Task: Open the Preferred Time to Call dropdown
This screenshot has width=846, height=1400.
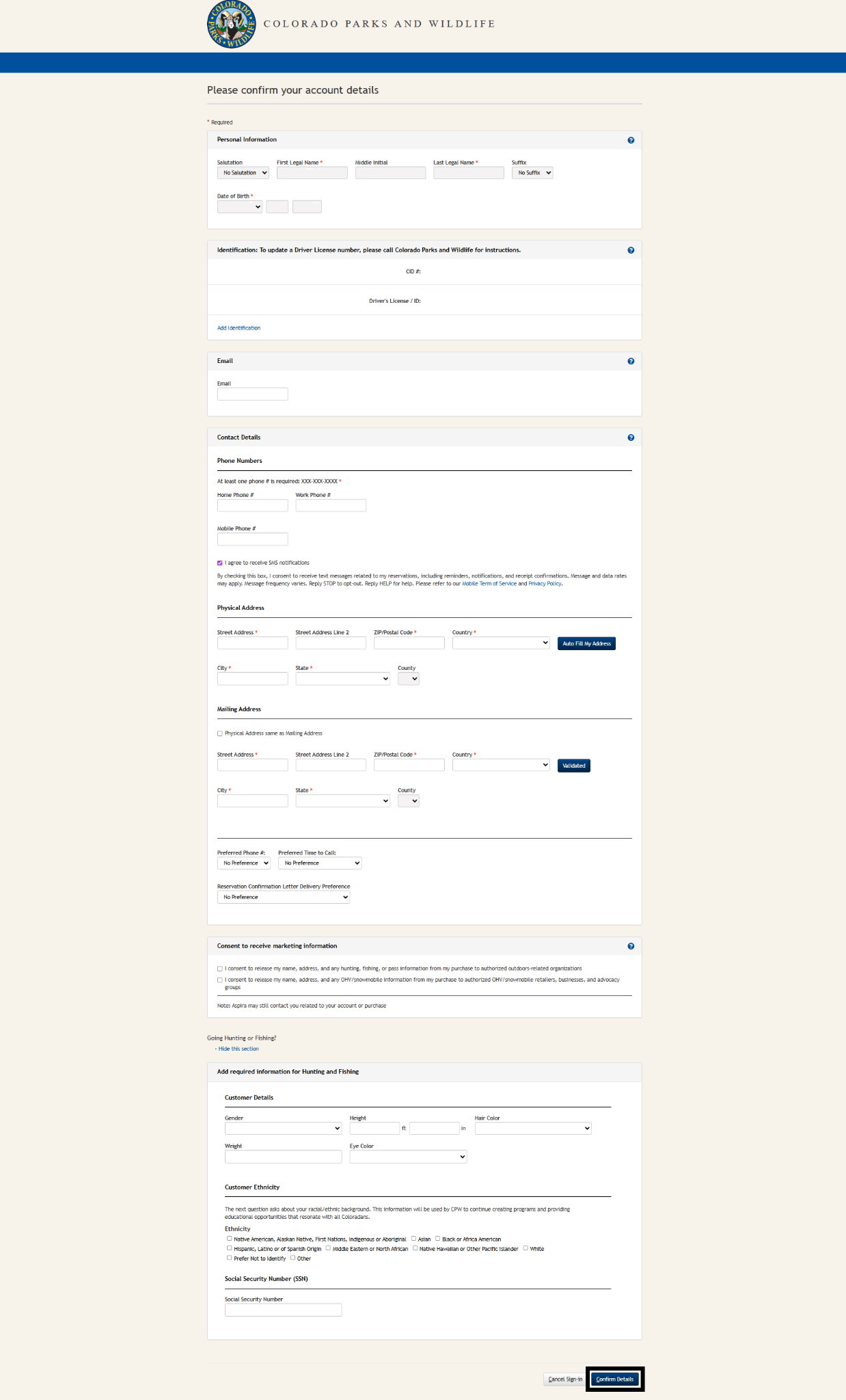Action: pyautogui.click(x=319, y=863)
